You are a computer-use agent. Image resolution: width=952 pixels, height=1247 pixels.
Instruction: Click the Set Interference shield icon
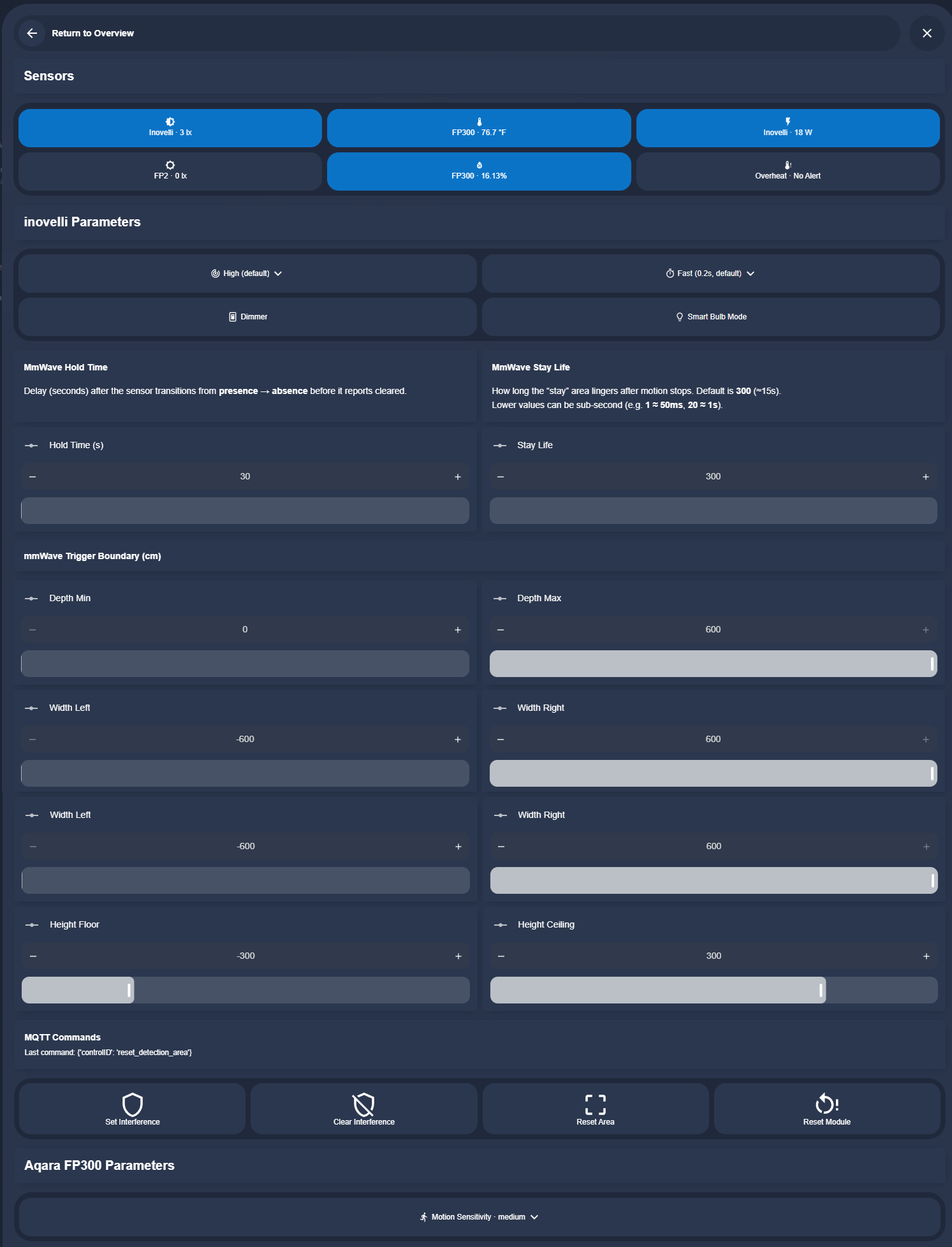(x=132, y=1104)
